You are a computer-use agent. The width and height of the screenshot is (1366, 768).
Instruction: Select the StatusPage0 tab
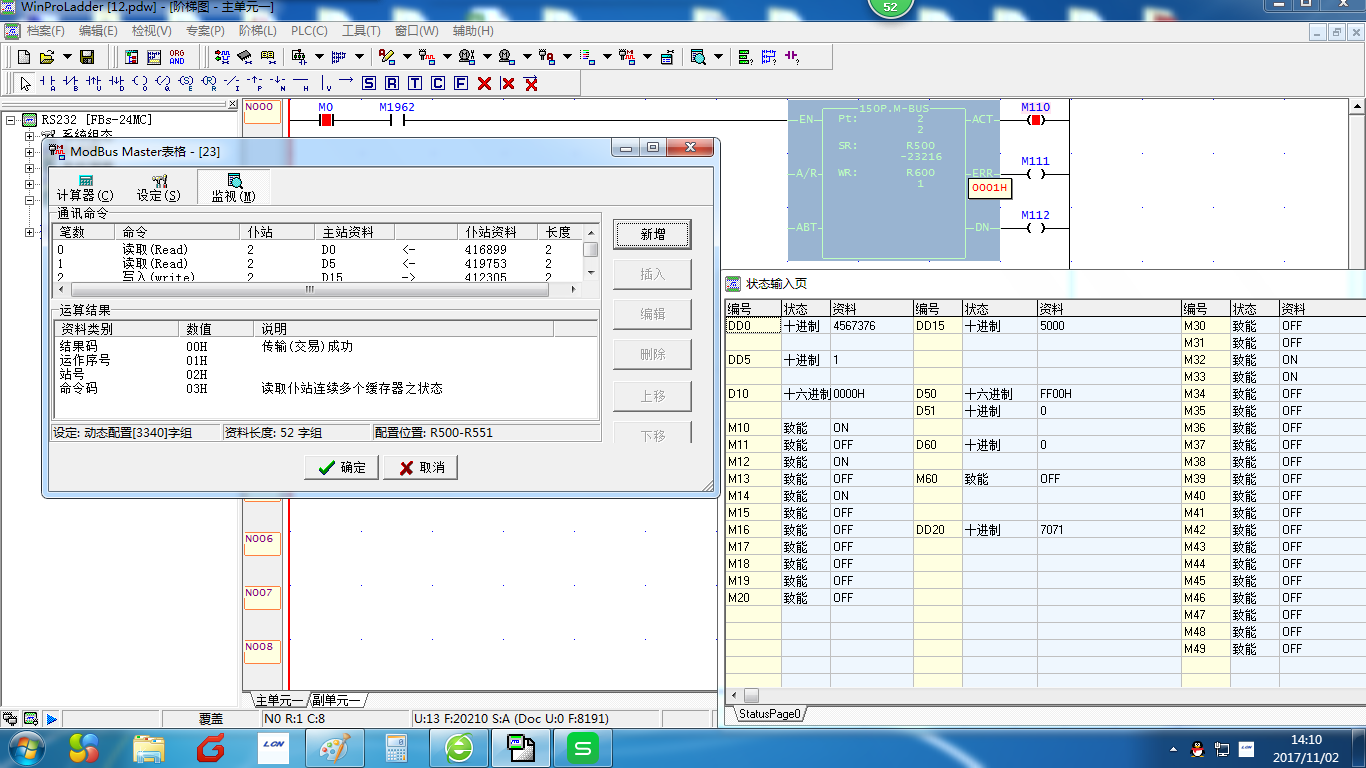pyautogui.click(x=770, y=714)
